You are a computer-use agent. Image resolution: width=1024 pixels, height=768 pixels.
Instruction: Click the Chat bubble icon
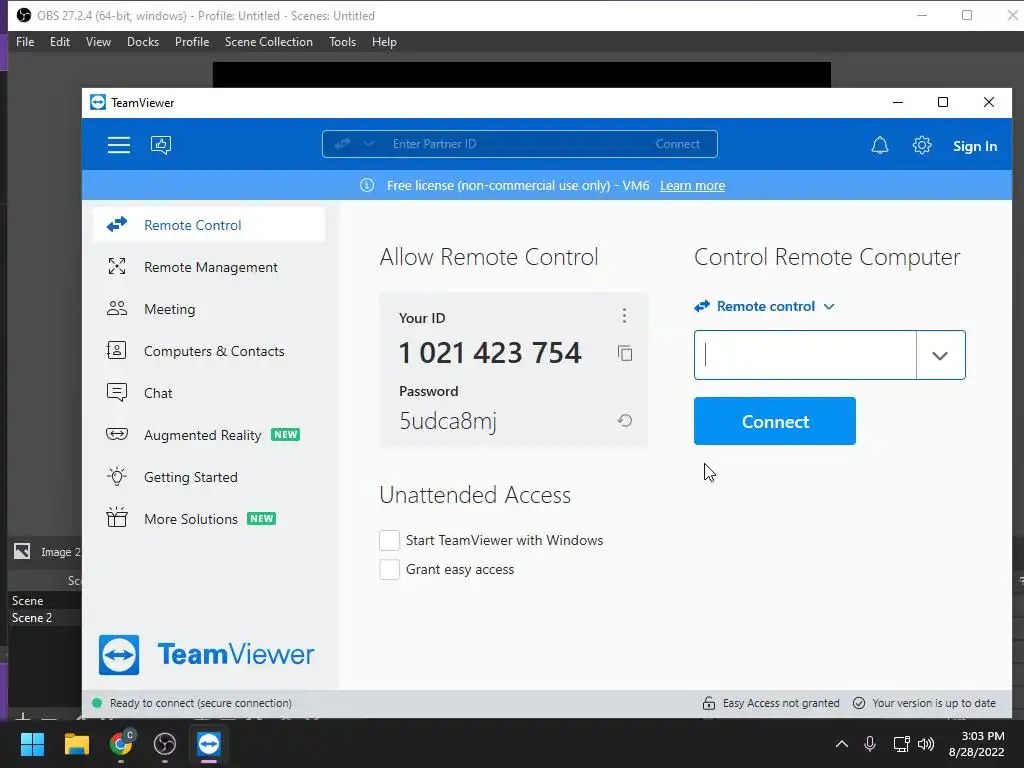click(117, 392)
